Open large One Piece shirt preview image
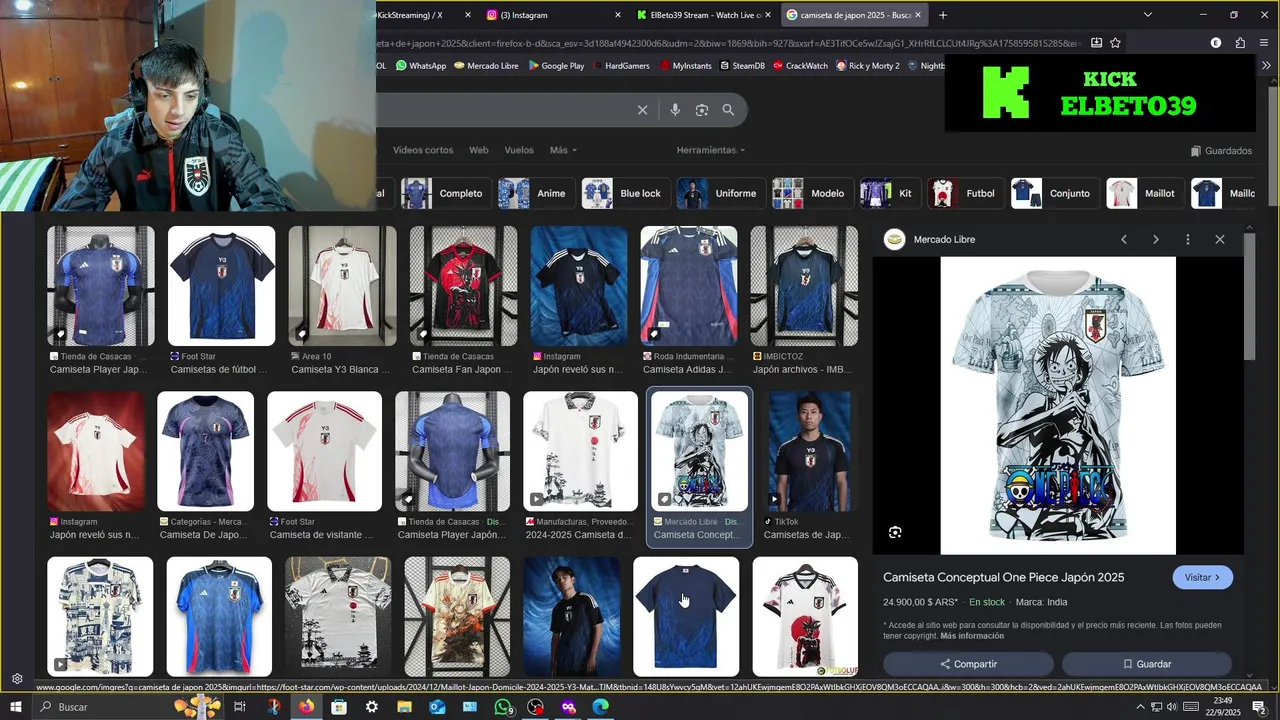The height and width of the screenshot is (720, 1280). (1058, 405)
